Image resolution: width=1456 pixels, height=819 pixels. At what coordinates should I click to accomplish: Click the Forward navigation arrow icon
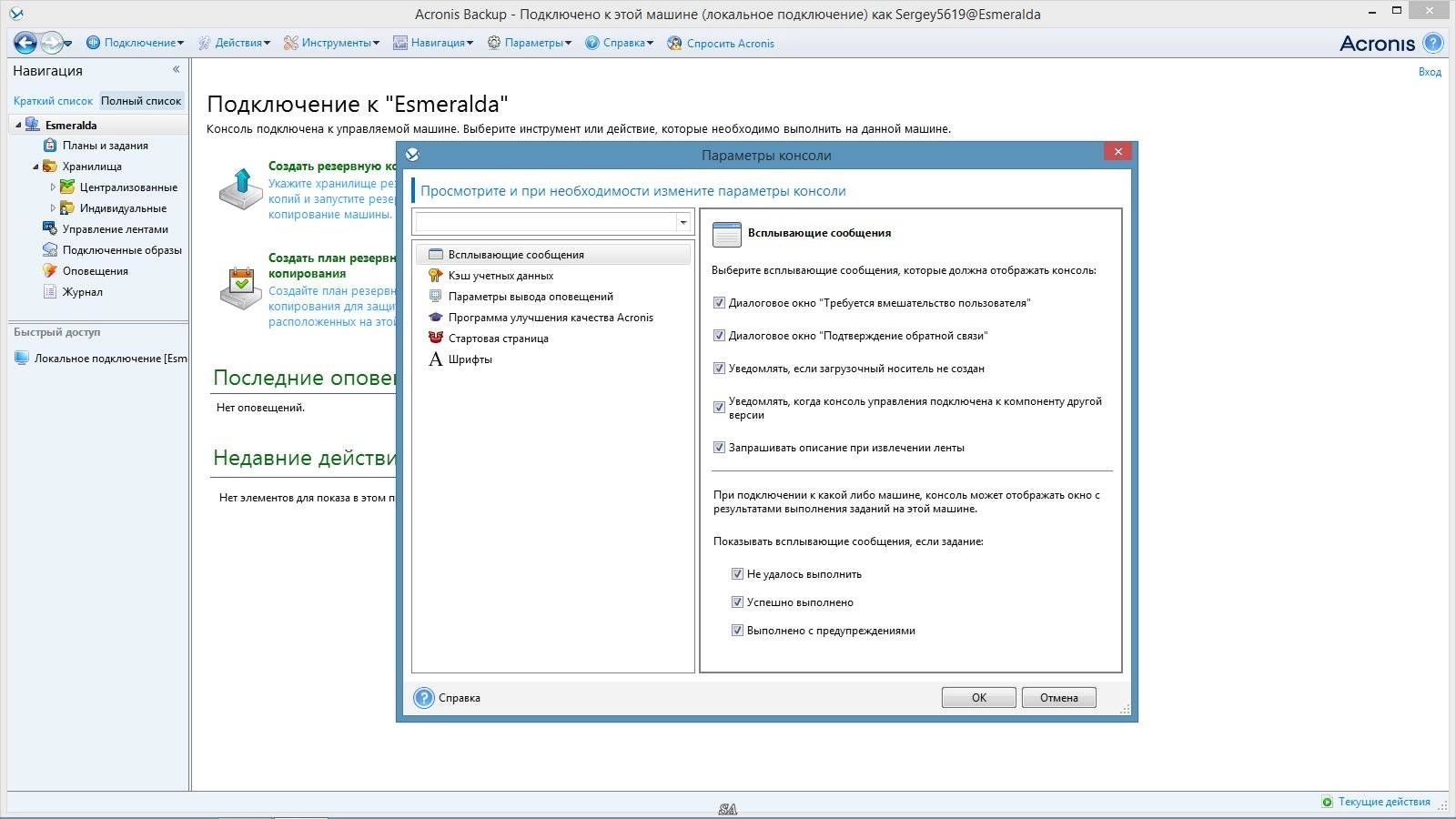pos(51,43)
